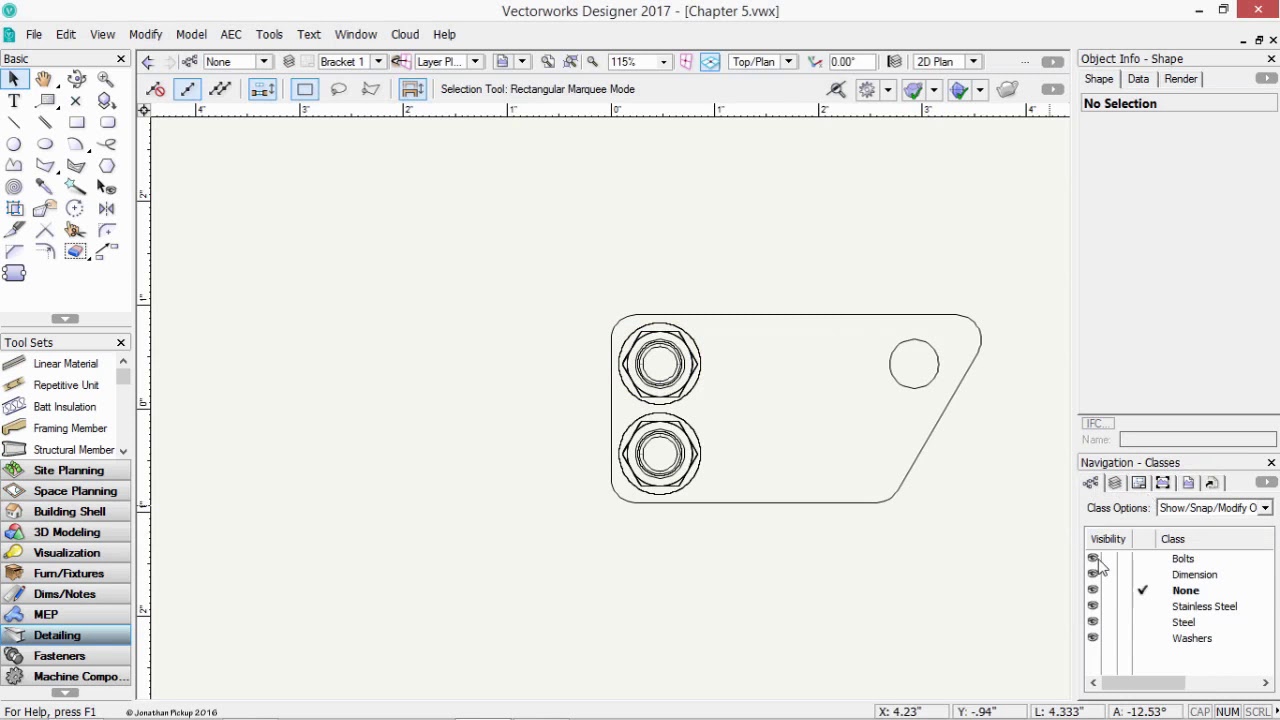Viewport: 1280px width, 720px height.
Task: Choose the Circle tool
Action: (x=14, y=144)
